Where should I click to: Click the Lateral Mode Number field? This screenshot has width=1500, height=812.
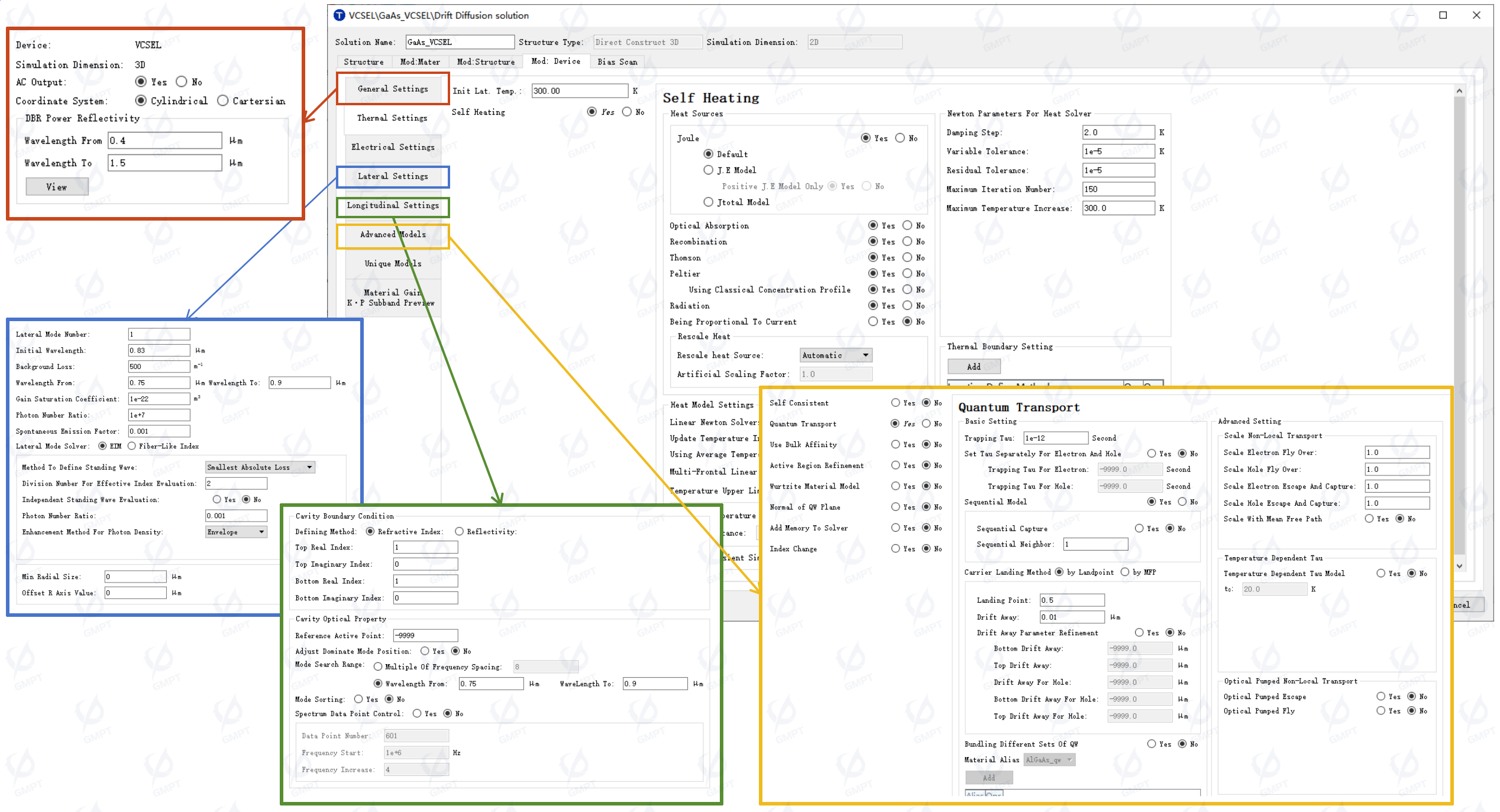click(159, 334)
